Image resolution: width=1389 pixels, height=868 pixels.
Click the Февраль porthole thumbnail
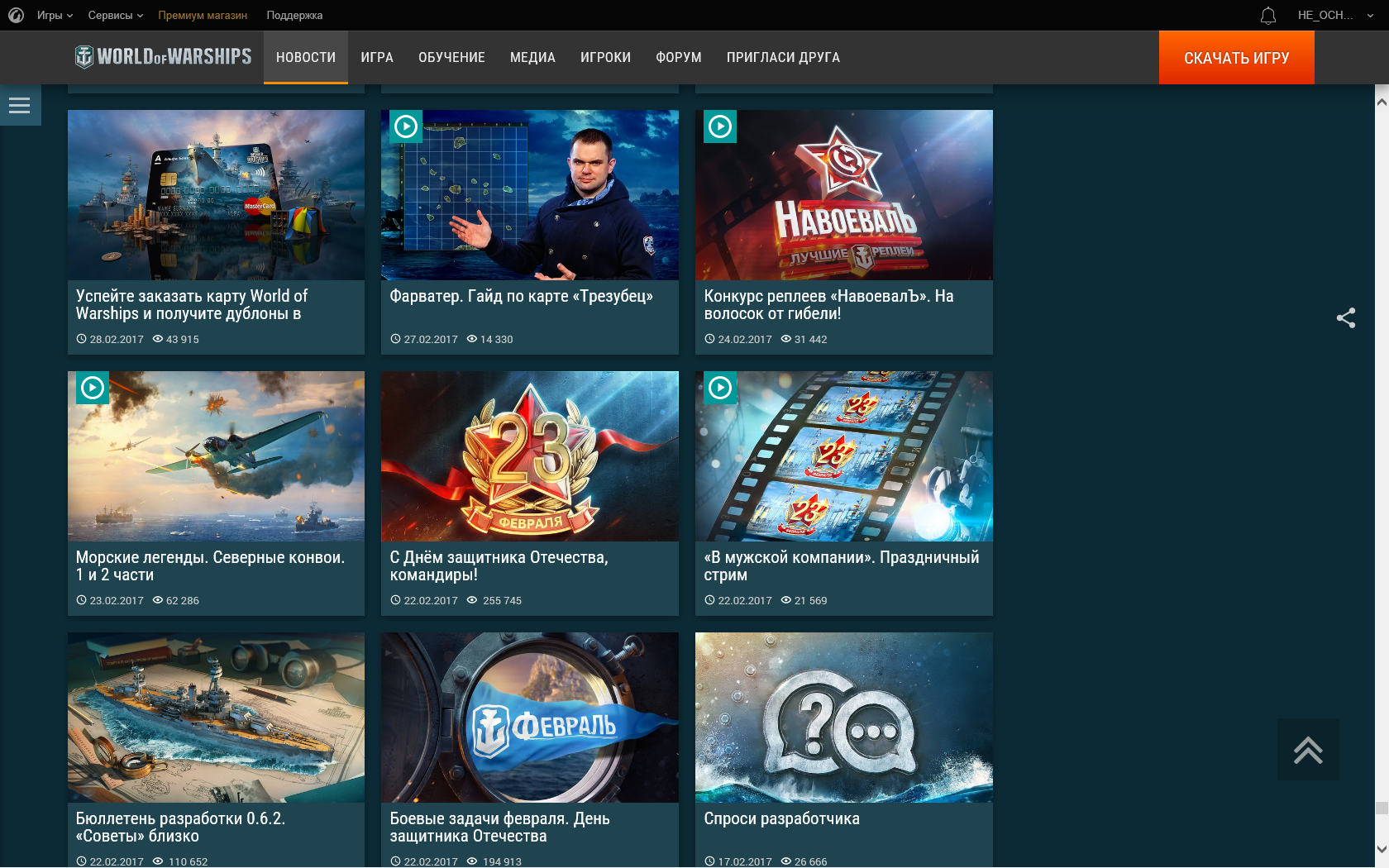pos(530,718)
